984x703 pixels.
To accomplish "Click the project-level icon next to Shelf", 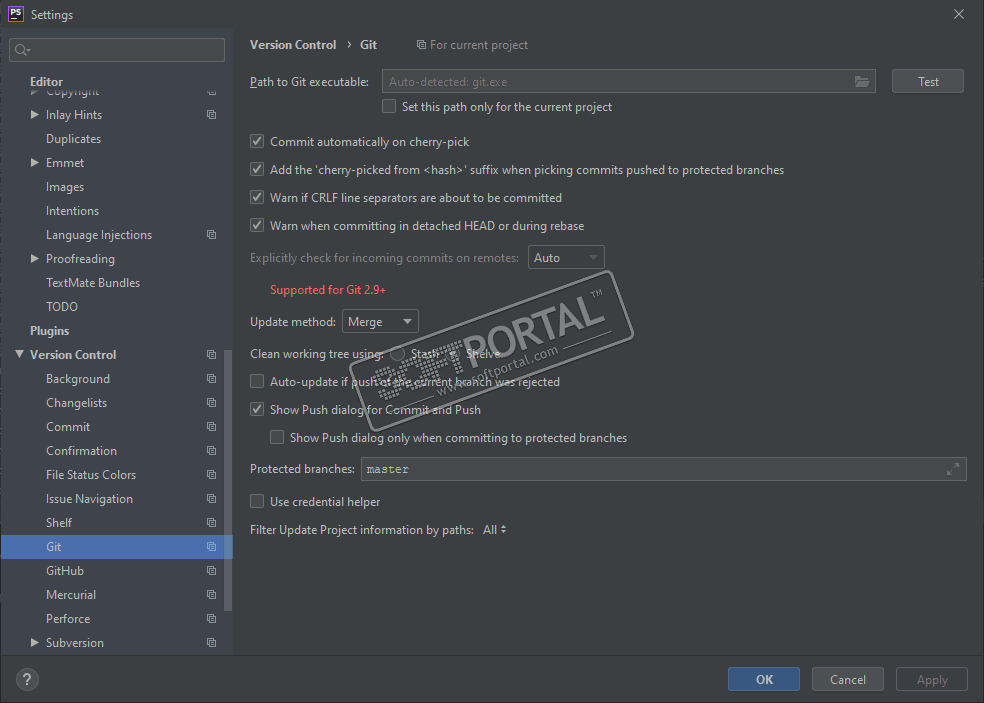I will coord(211,522).
